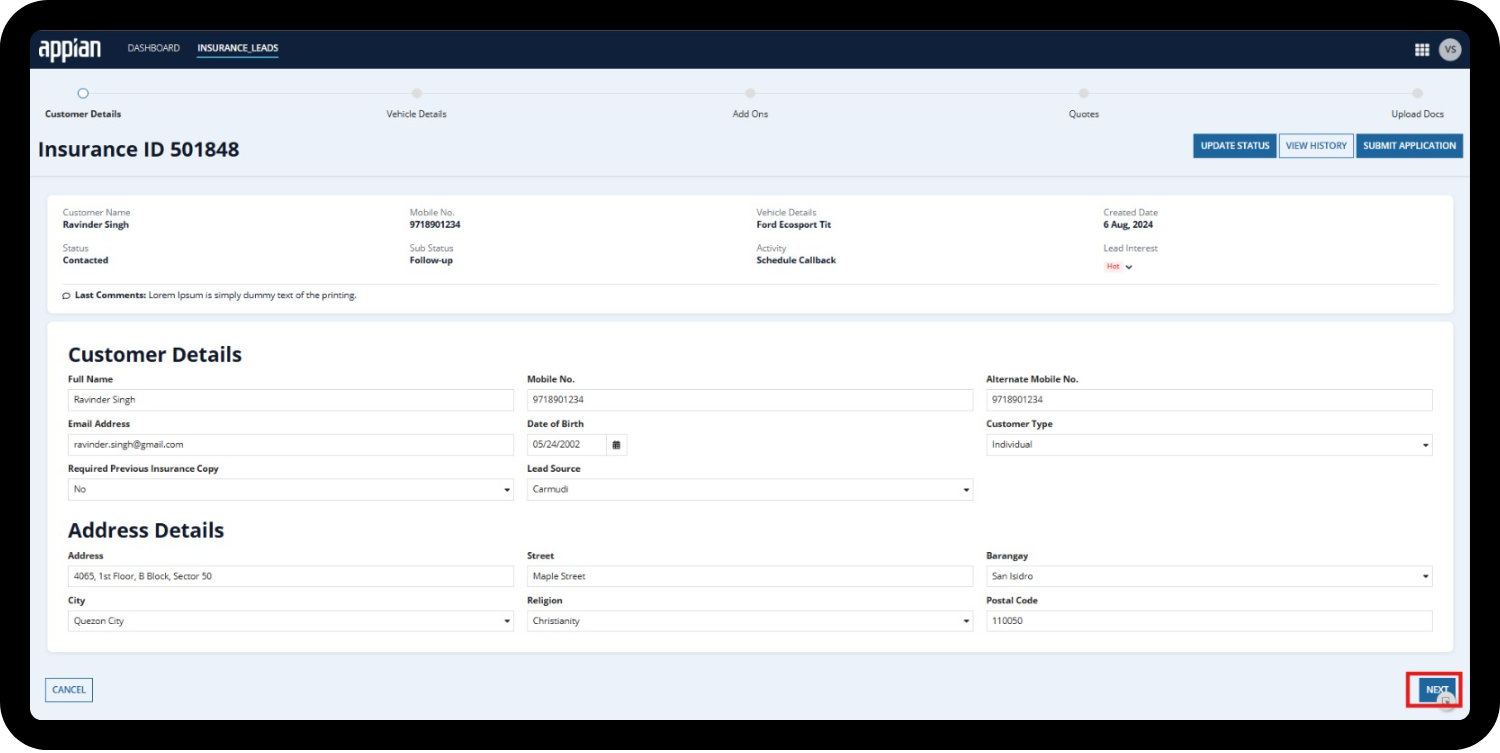The height and width of the screenshot is (753, 1500).
Task: Click the Submit Application button
Action: pyautogui.click(x=1409, y=146)
